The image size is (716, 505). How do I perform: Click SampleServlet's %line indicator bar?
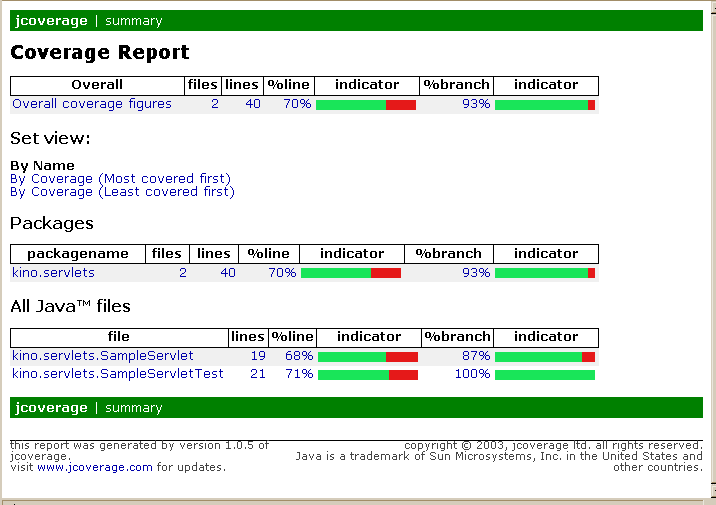click(367, 356)
